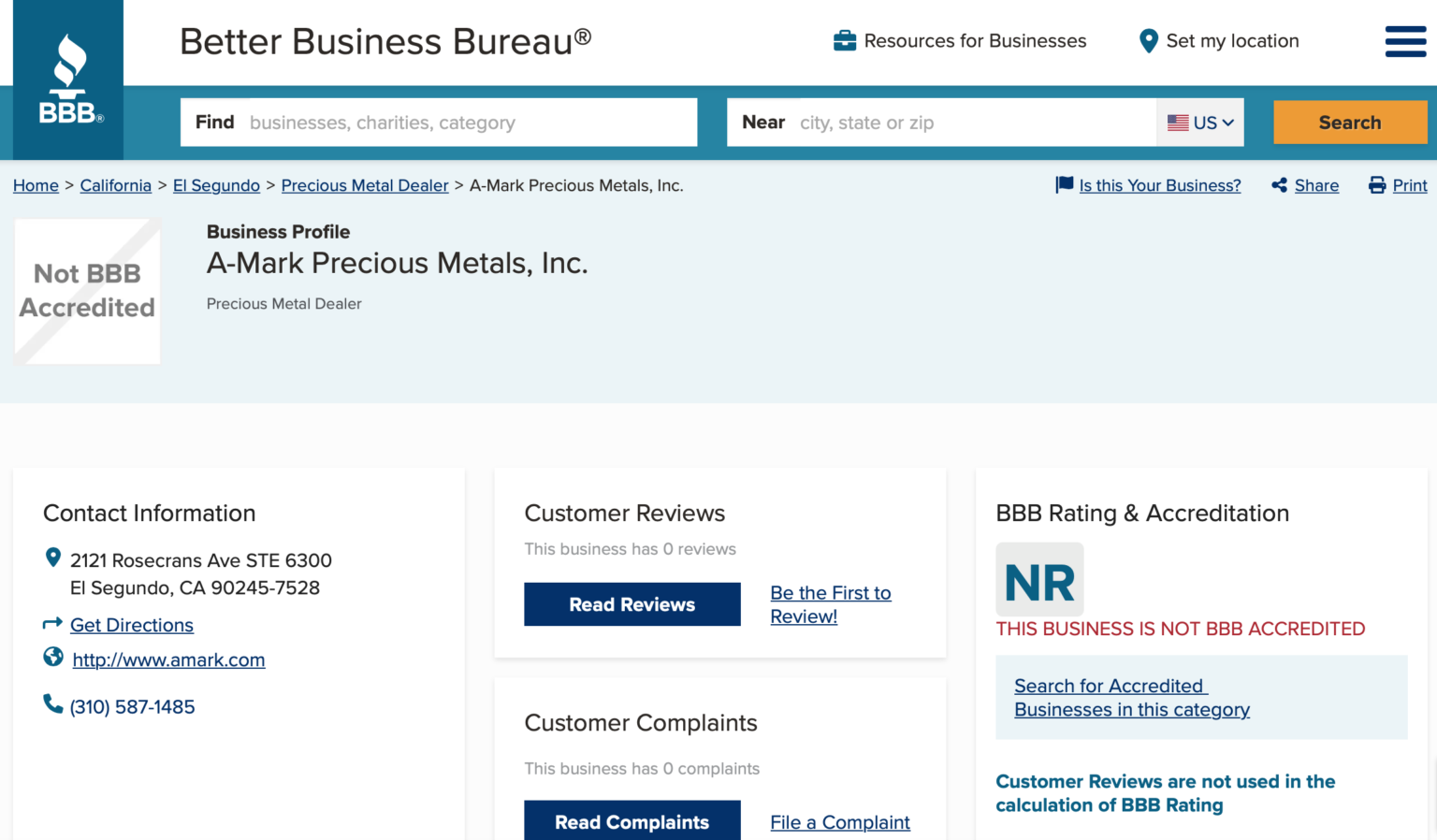Click the location pin Set my location icon
This screenshot has width=1437, height=840.
pyautogui.click(x=1148, y=41)
